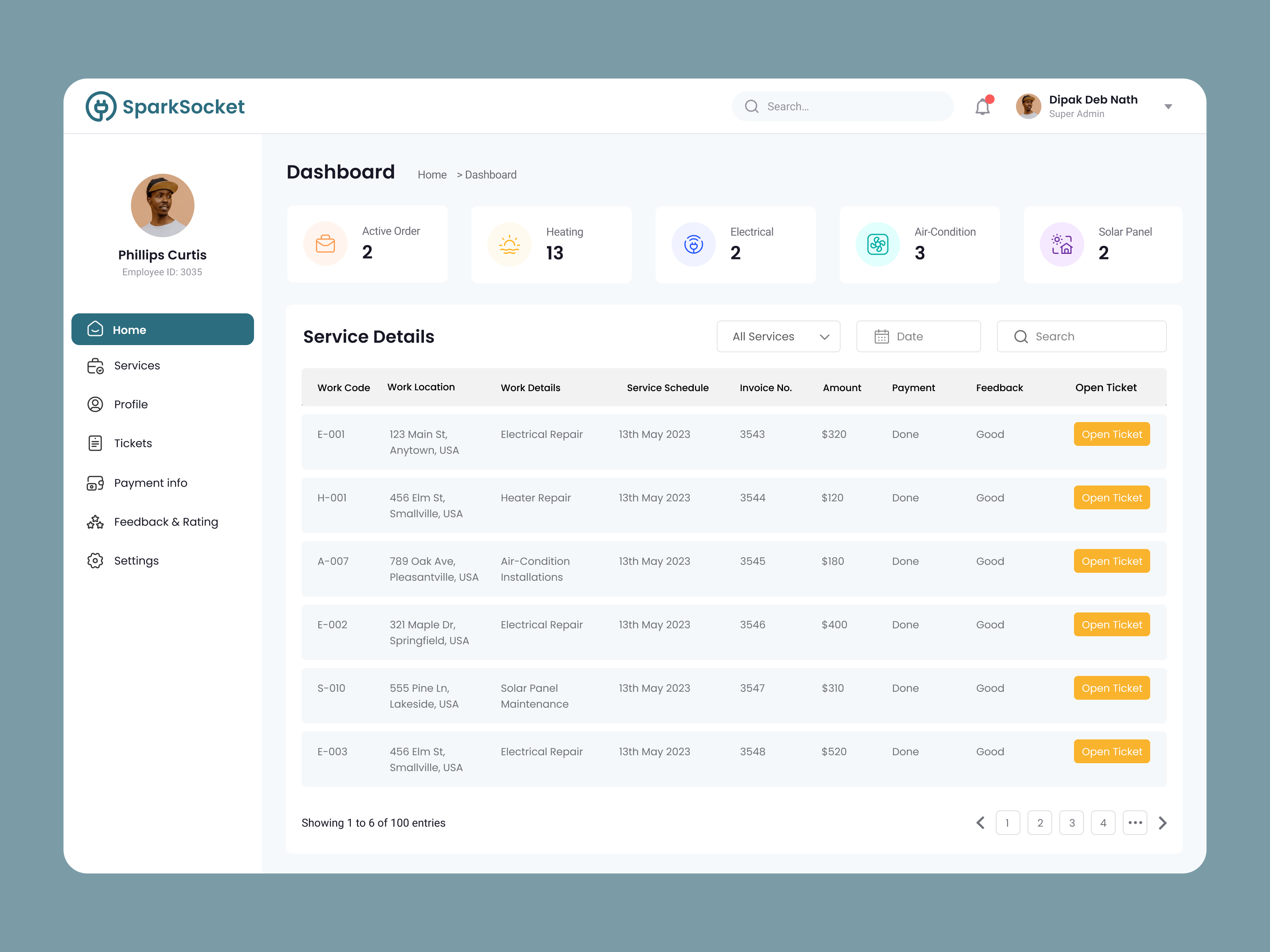Expand the All Services dropdown
The width and height of the screenshot is (1270, 952).
(x=779, y=336)
